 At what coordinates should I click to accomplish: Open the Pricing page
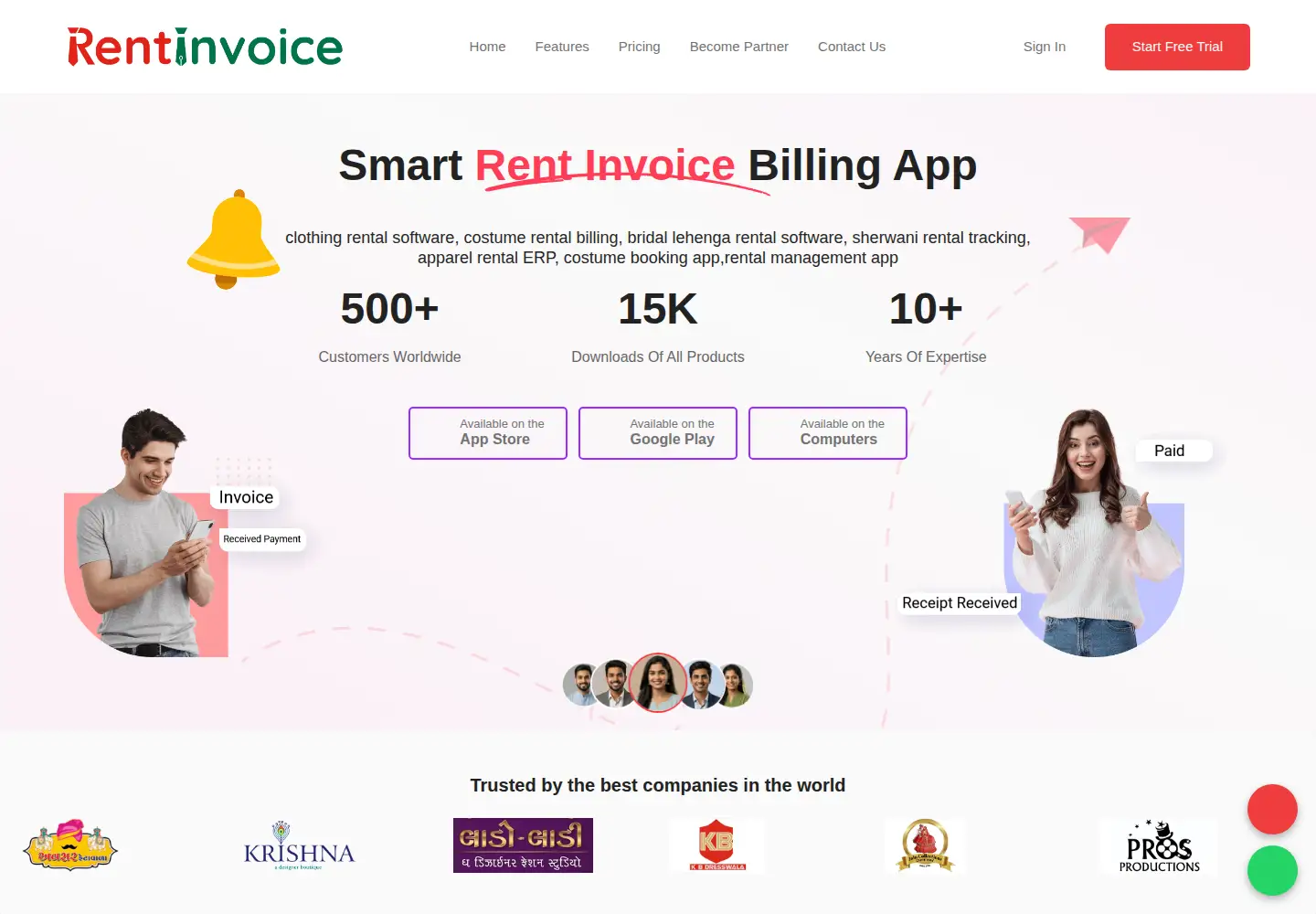pyautogui.click(x=639, y=47)
